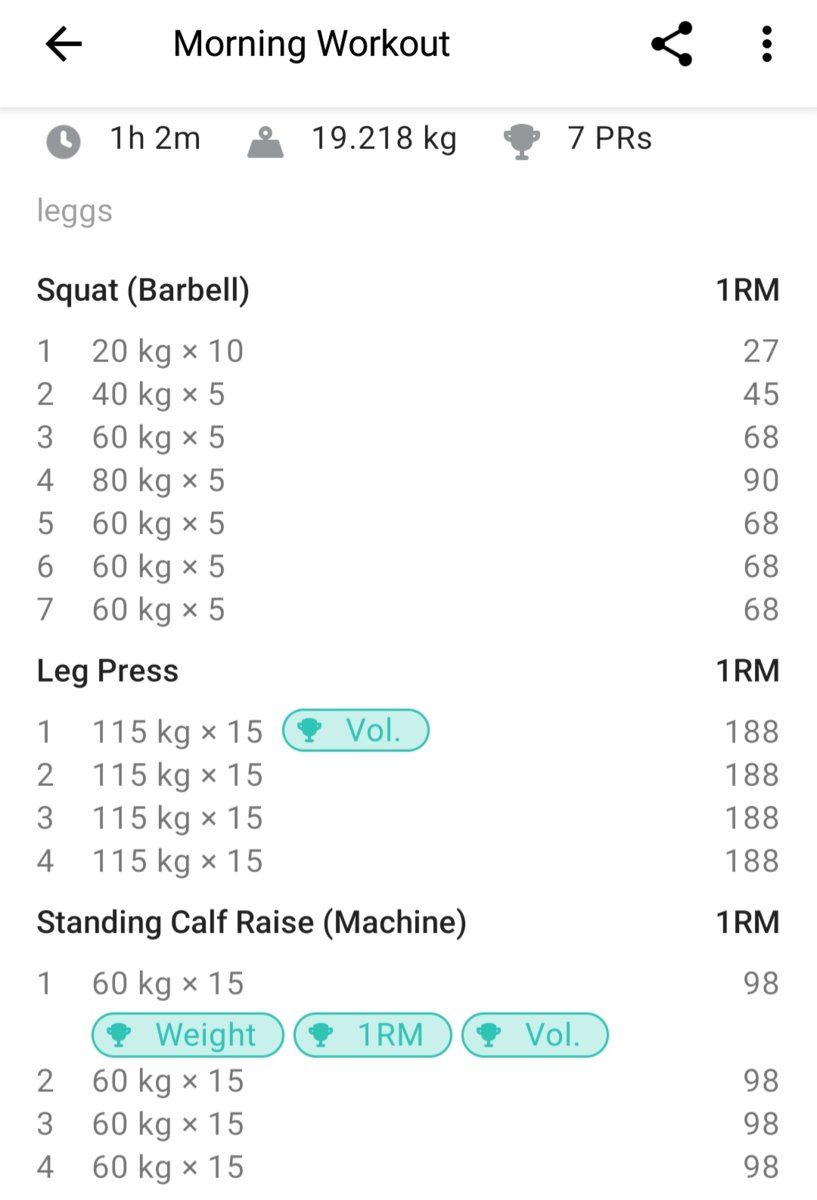Tap the Weight PR badge under Calf Raise
This screenshot has width=817, height=1200.
187,1035
